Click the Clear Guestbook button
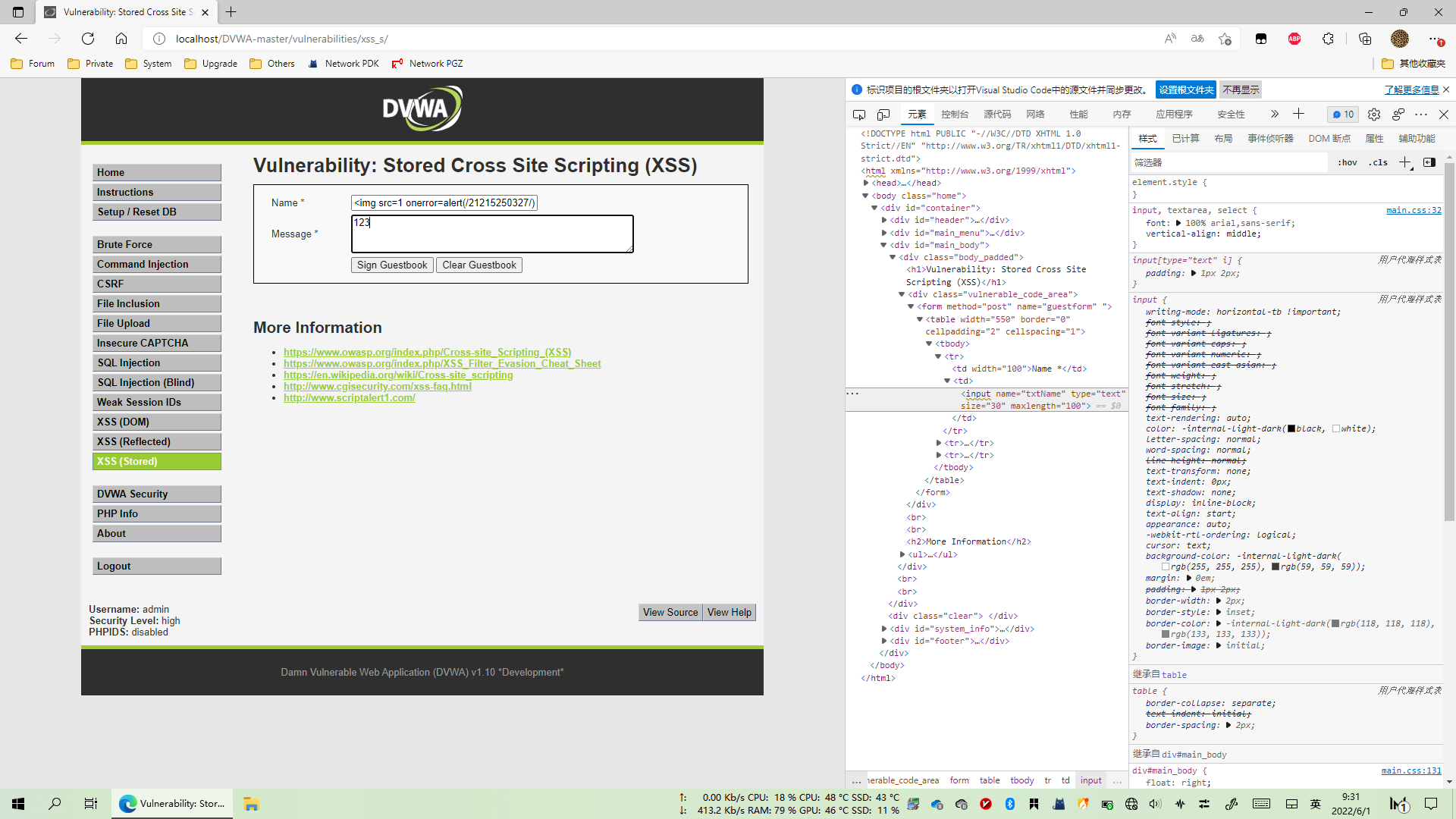The image size is (1456, 819). [479, 265]
